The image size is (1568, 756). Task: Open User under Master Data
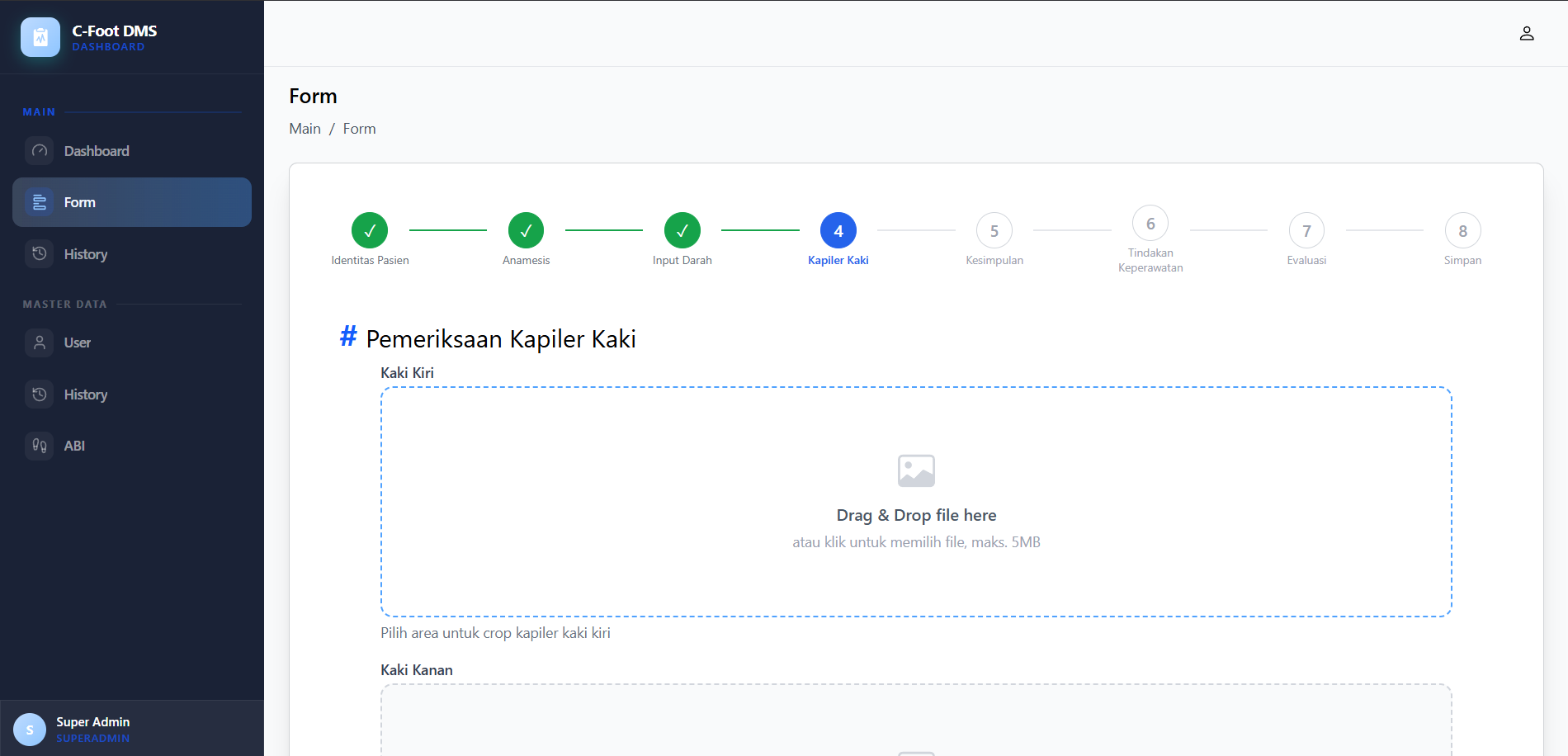click(132, 343)
